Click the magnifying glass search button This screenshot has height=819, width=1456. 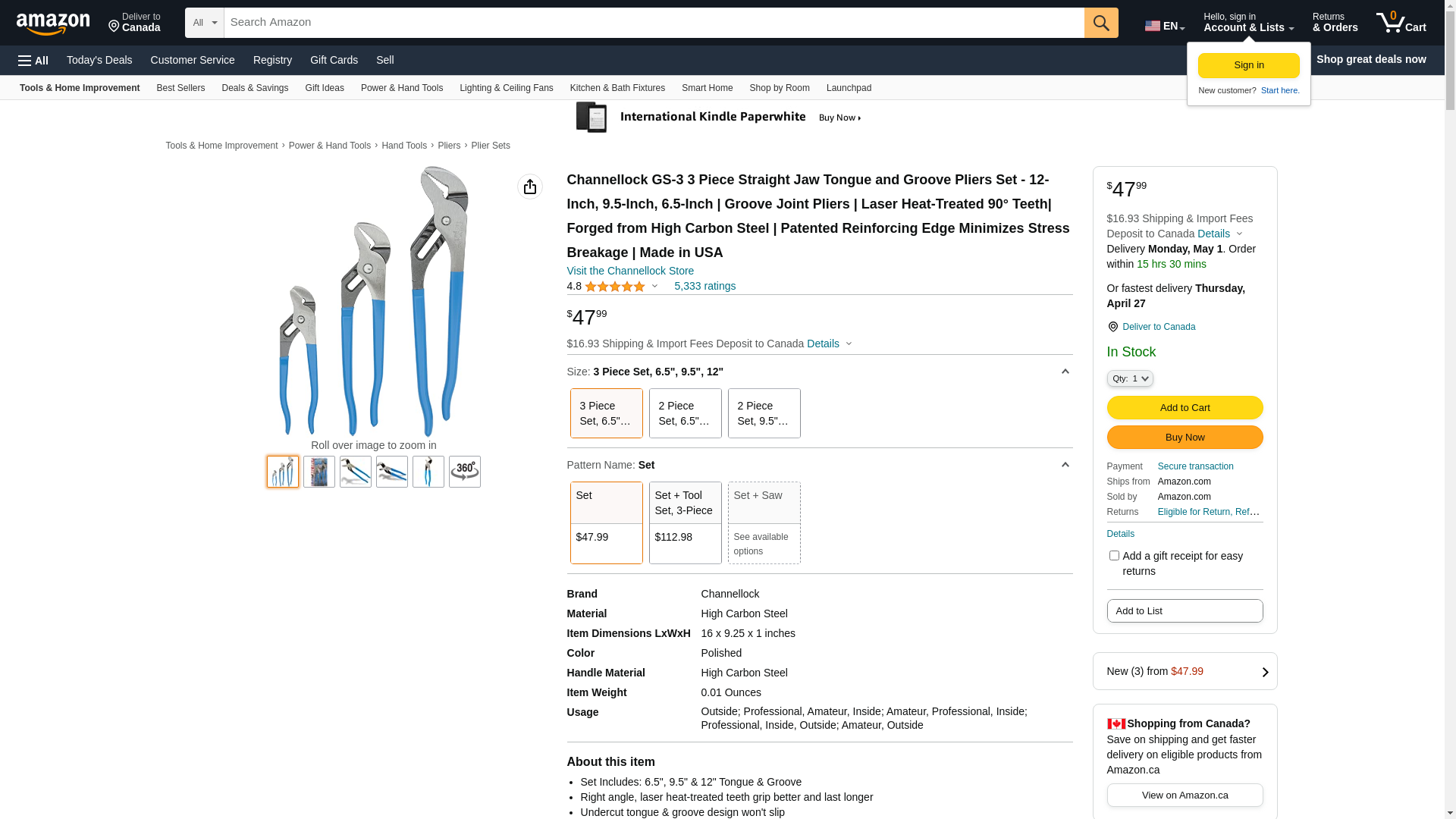click(x=1101, y=23)
